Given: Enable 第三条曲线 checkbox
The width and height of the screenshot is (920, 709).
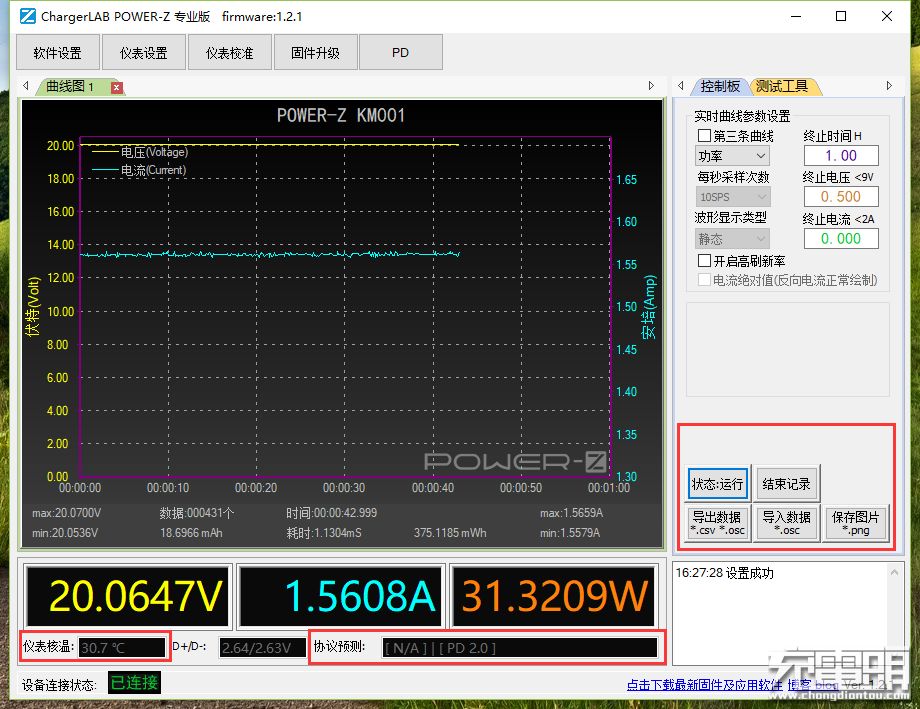Looking at the screenshot, I should (705, 136).
